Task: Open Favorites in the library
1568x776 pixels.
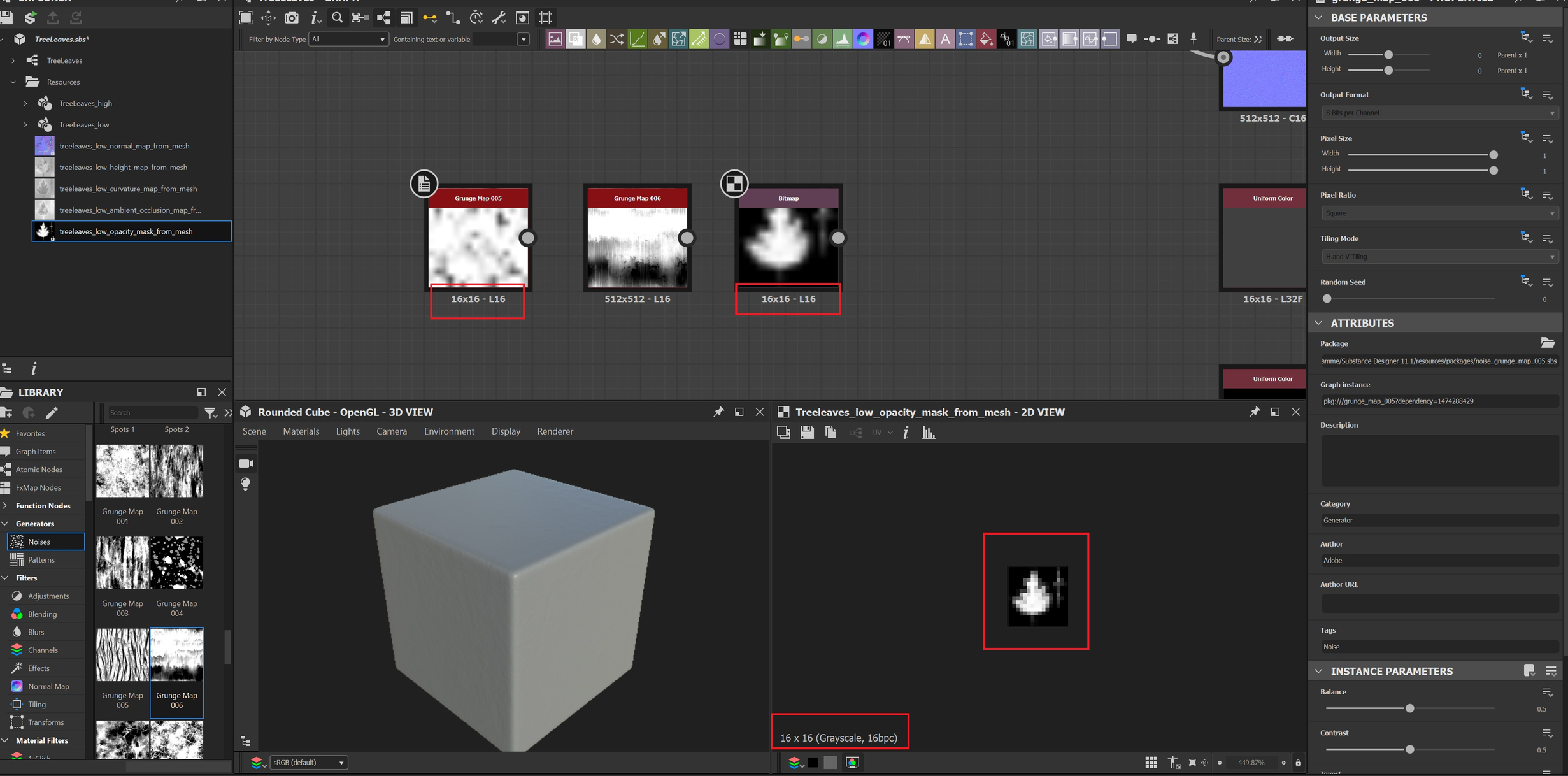Action: coord(30,433)
